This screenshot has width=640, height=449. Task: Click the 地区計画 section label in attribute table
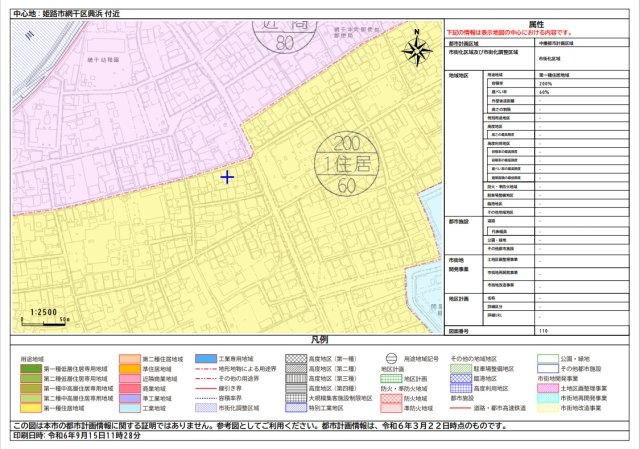pos(459,299)
